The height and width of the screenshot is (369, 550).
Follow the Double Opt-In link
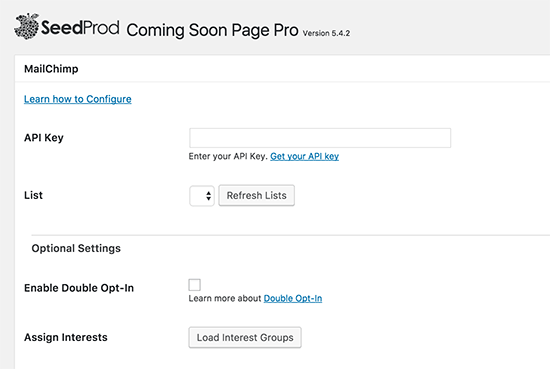pos(293,298)
